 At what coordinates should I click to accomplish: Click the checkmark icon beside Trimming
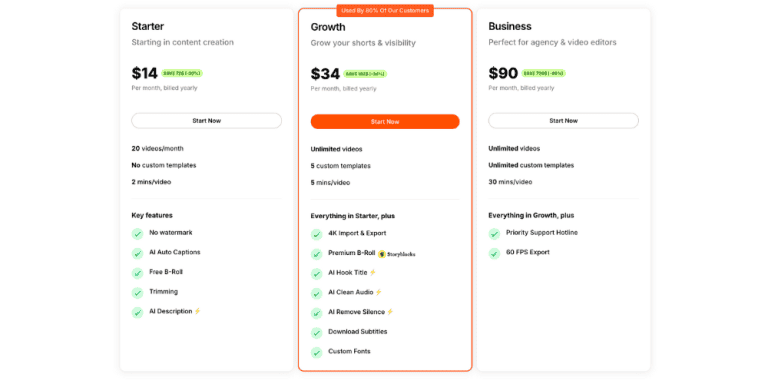click(x=137, y=292)
